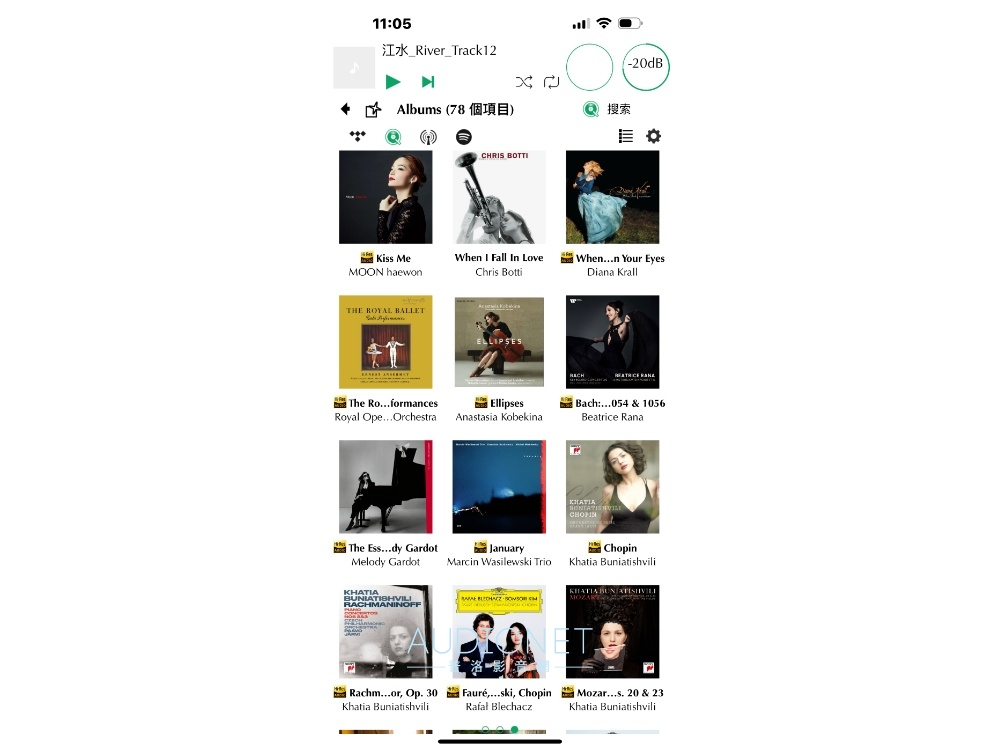The image size is (1000, 750).
Task: Select the Ellipses album cover
Action: coord(499,341)
